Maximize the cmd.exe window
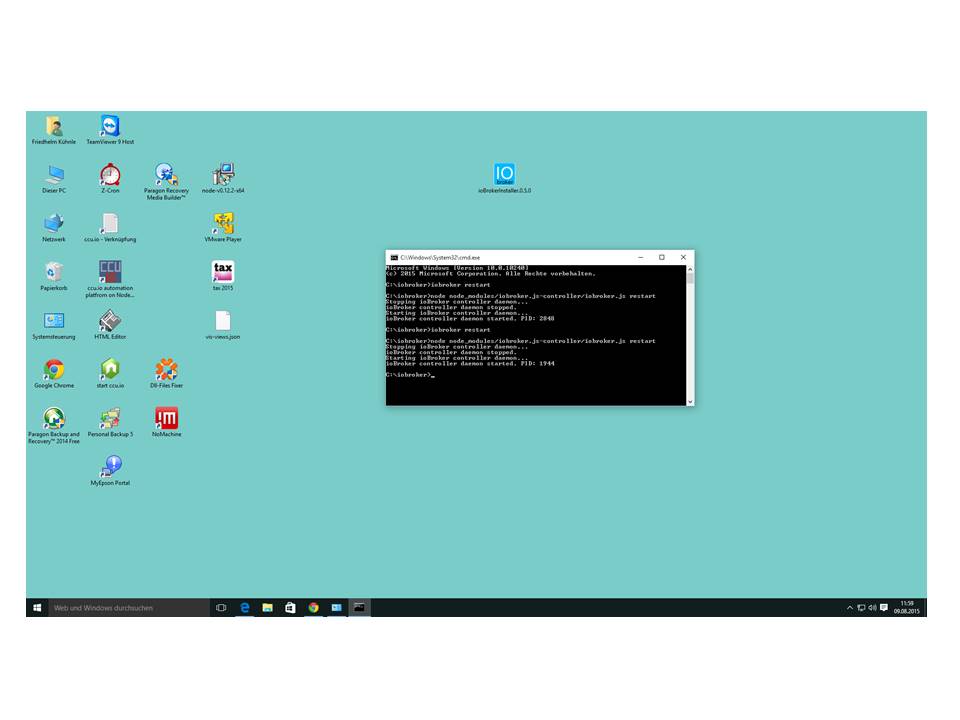960x720 pixels. coord(662,257)
